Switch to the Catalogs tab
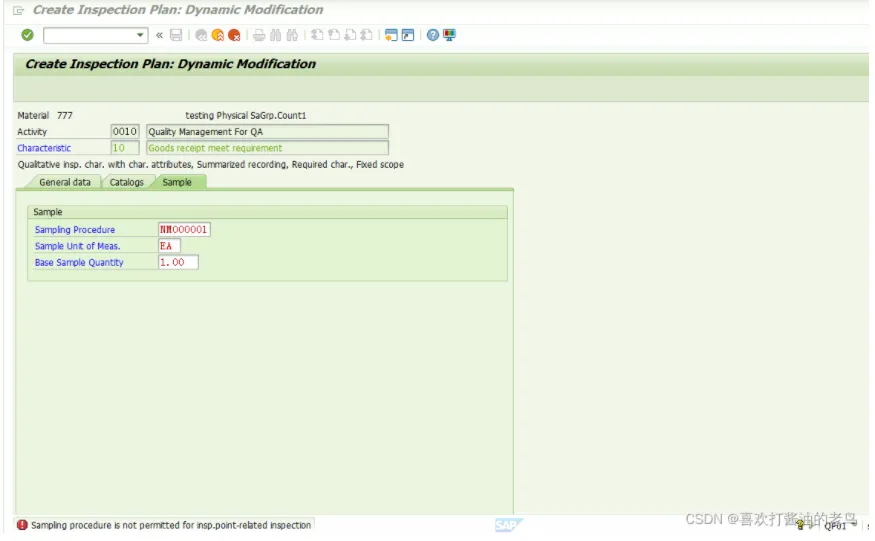The image size is (875, 541). pos(127,182)
